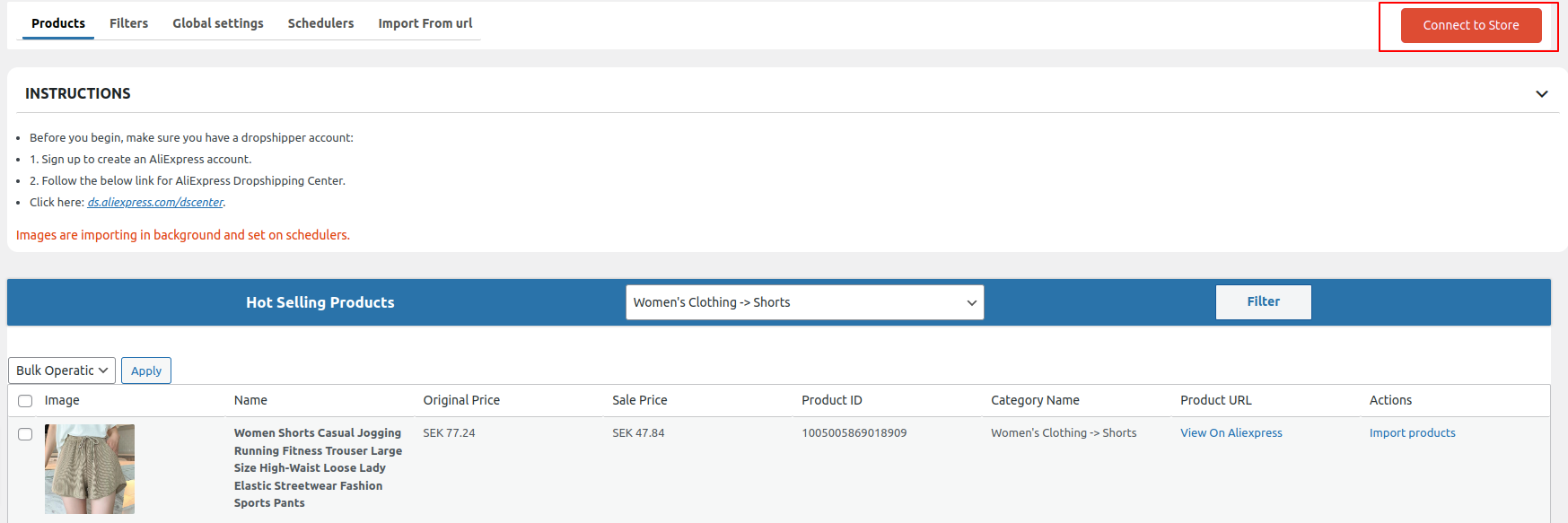Go to the Schedulers tab
The height and width of the screenshot is (523, 1568).
pyautogui.click(x=320, y=23)
